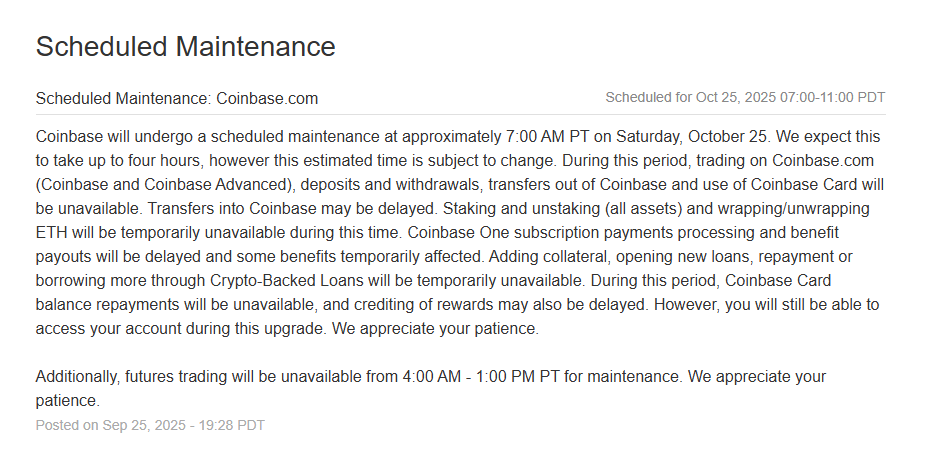Select the "(Coinbase and Coinbase Advanced)" text
Screen dimensions: 926x468
(x=159, y=185)
